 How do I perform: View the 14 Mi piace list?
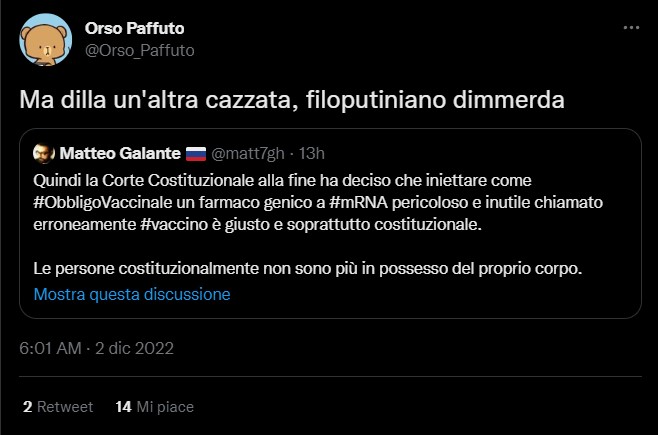[x=154, y=407]
